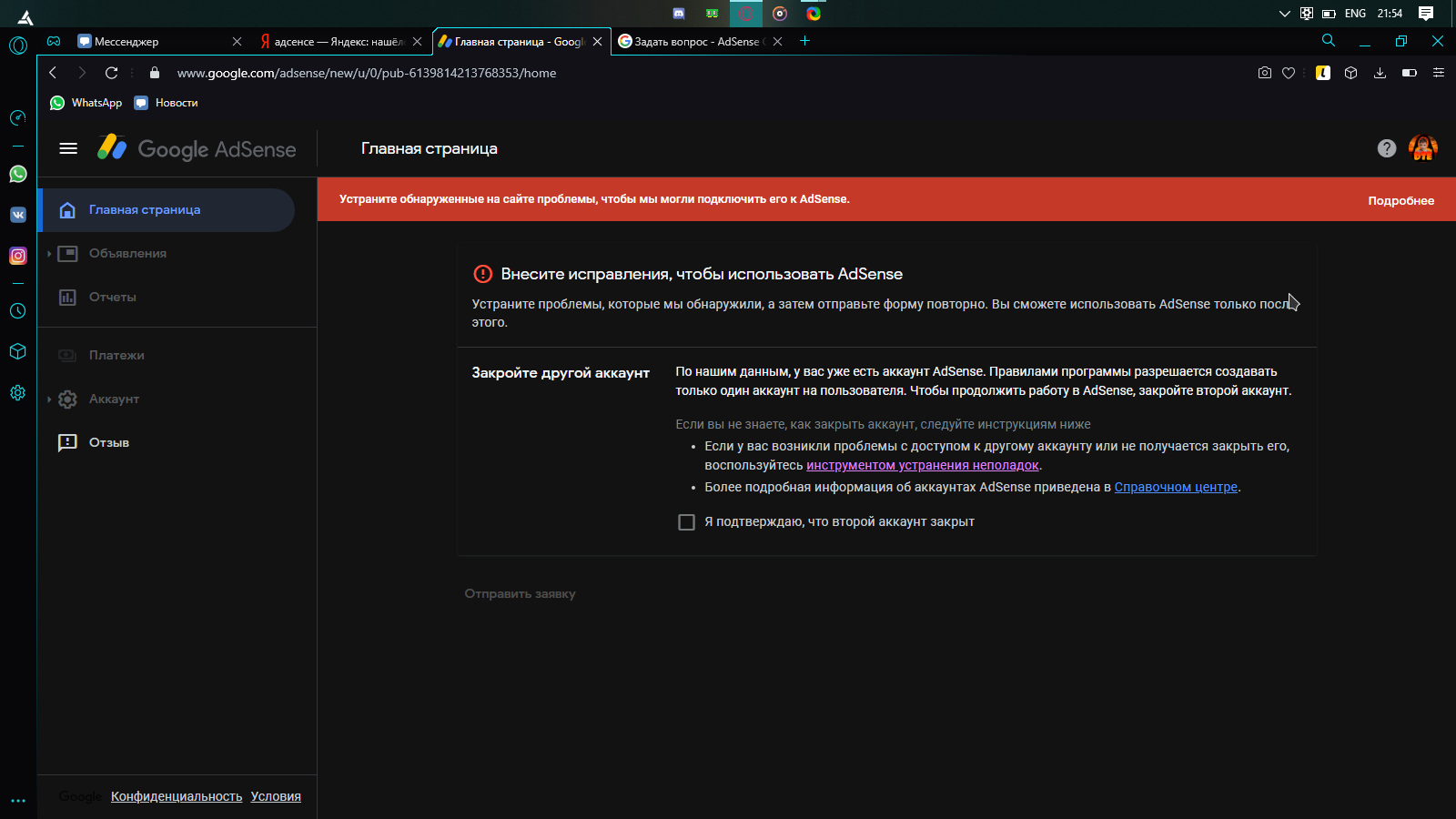Click the sidebar three-dots more button
The image size is (1456, 819).
[x=18, y=801]
